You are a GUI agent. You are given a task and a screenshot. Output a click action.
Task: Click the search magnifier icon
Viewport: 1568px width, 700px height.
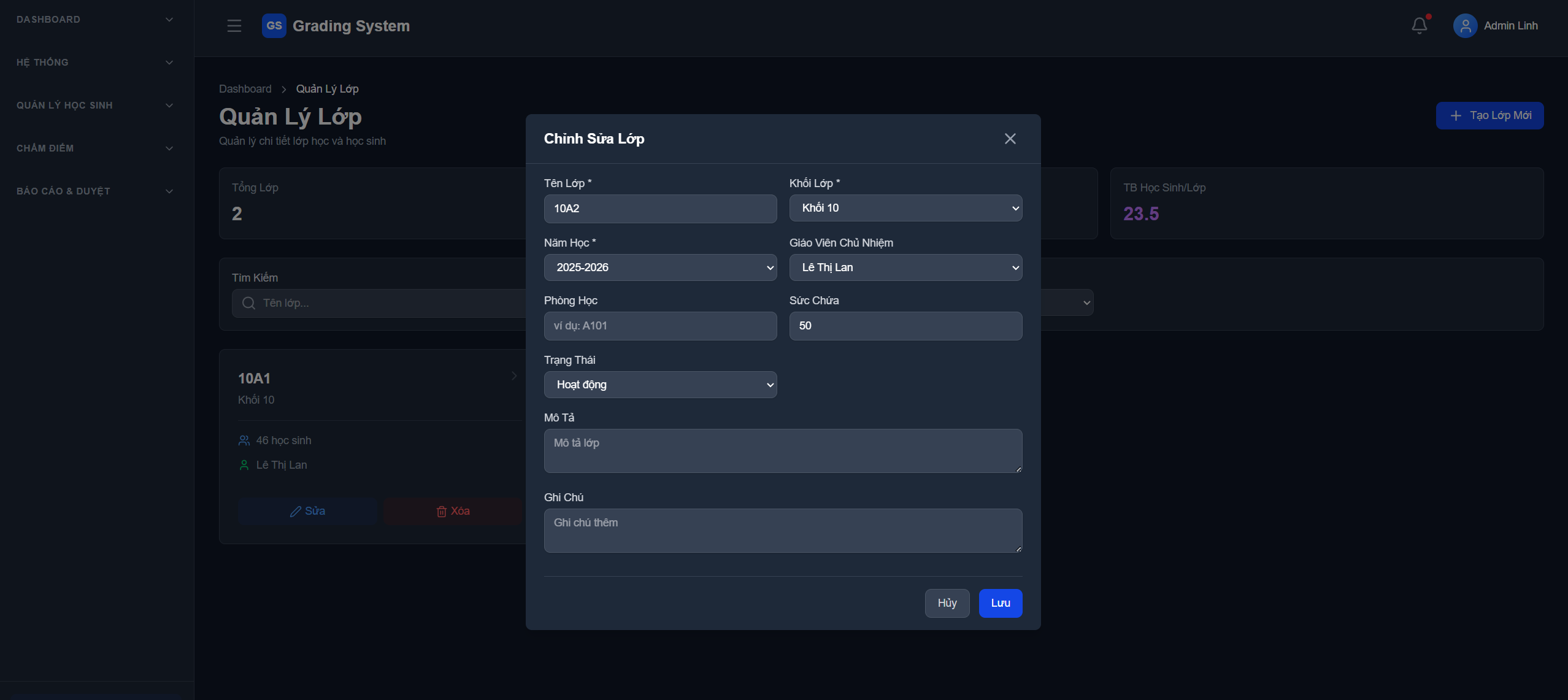coord(248,303)
